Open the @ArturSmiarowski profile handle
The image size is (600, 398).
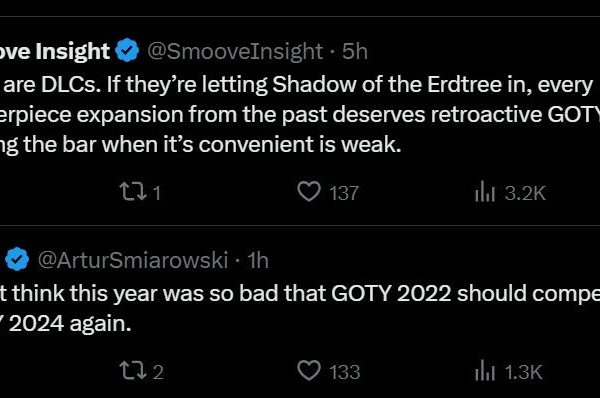(x=133, y=260)
